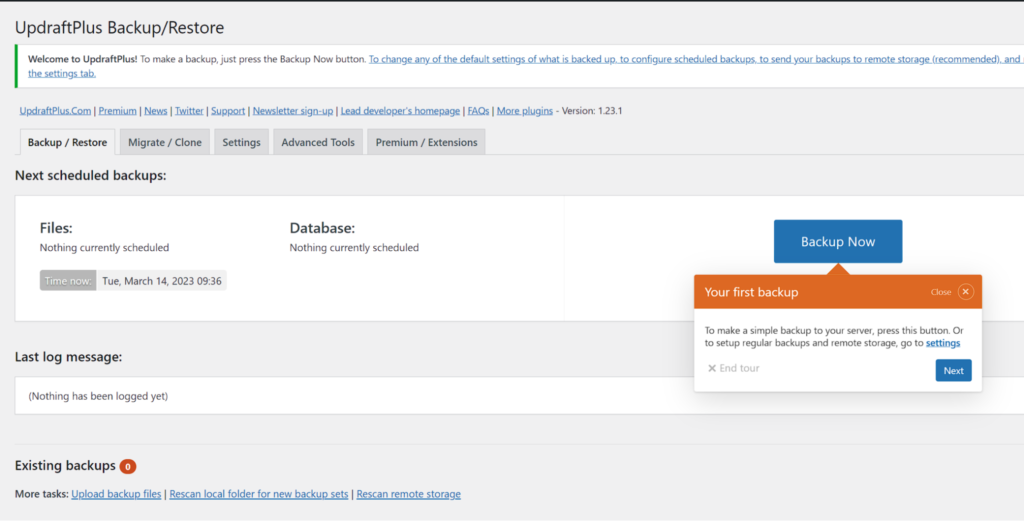Open the FAQs link
This screenshot has width=1024, height=521.
pyautogui.click(x=478, y=111)
